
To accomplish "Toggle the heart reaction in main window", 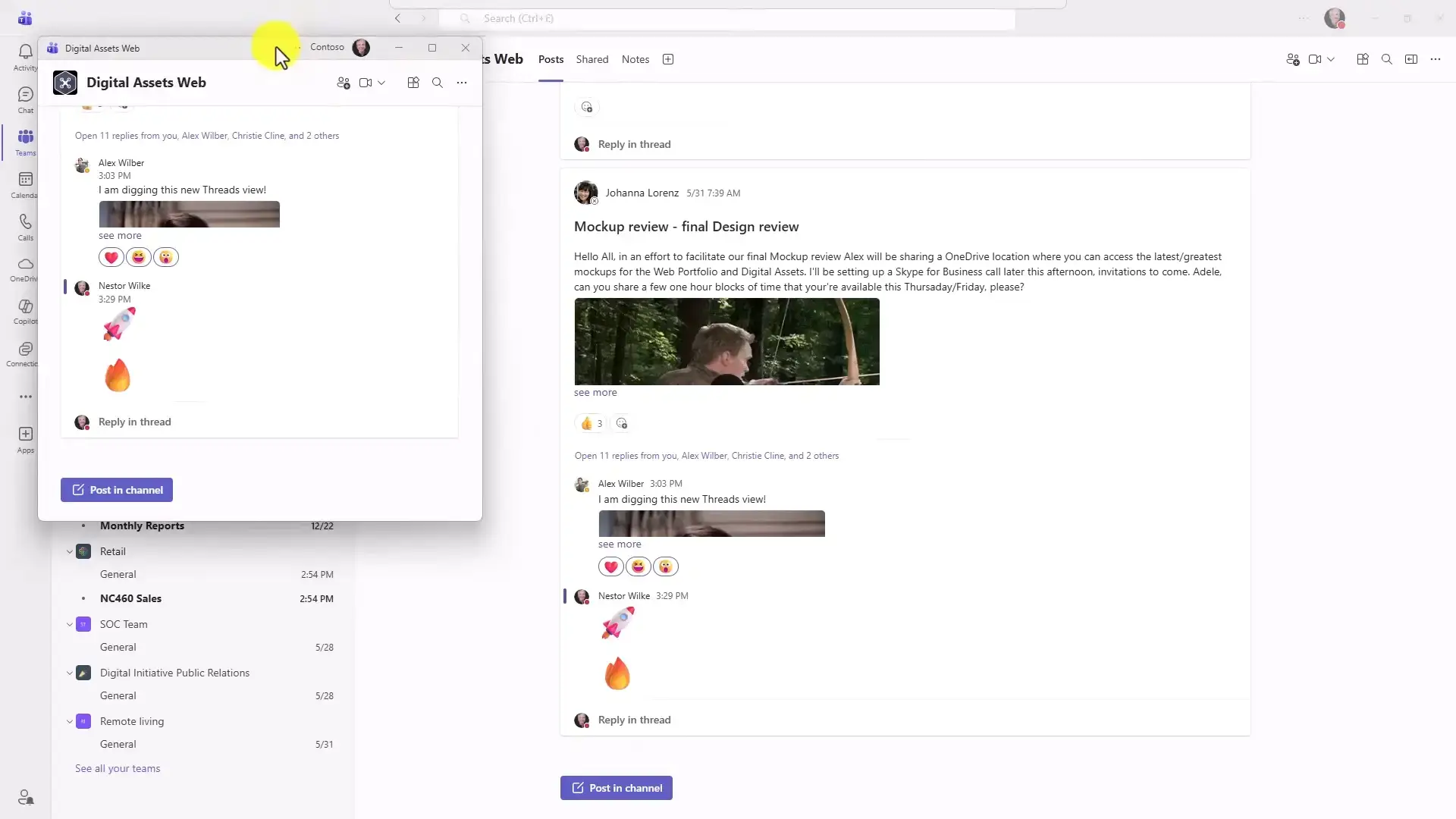I will 611,566.
